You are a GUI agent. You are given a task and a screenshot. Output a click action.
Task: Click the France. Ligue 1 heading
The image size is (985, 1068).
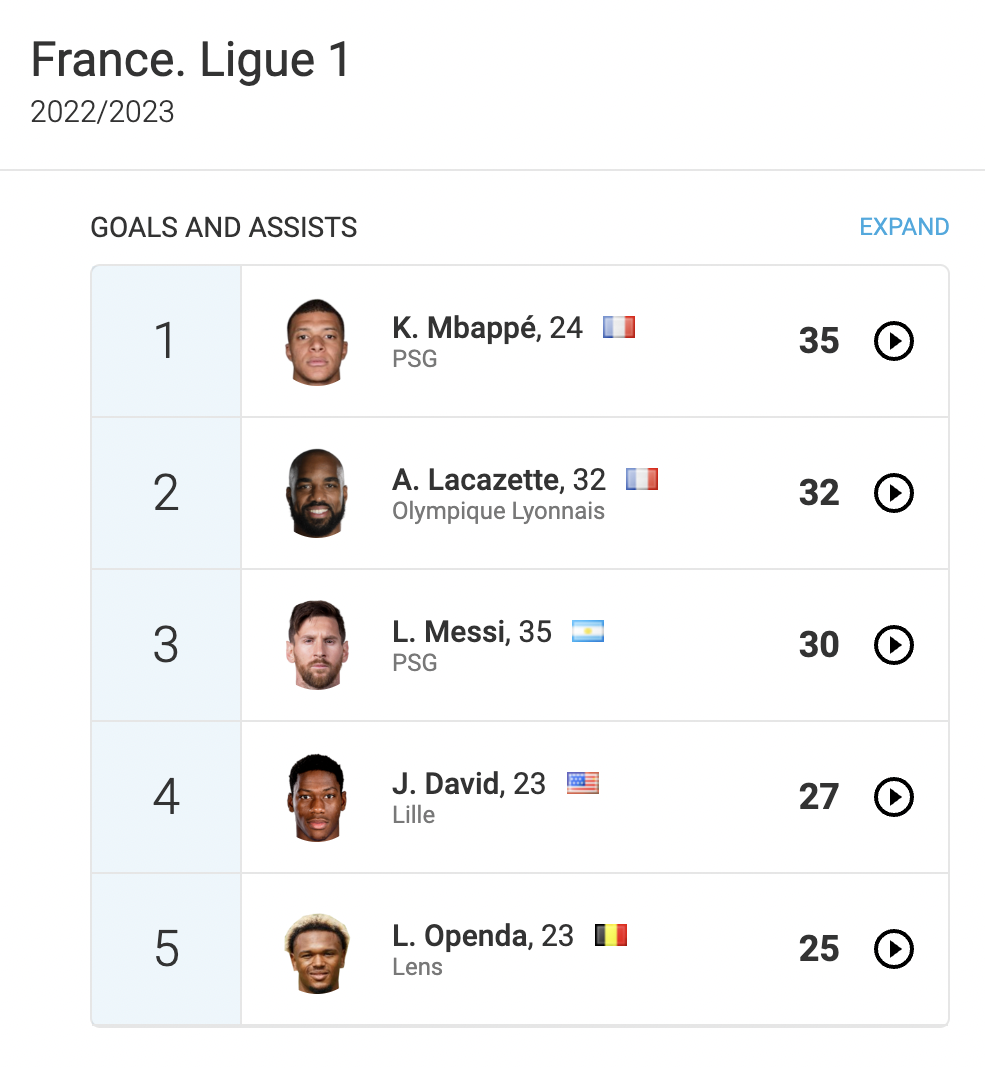(191, 60)
